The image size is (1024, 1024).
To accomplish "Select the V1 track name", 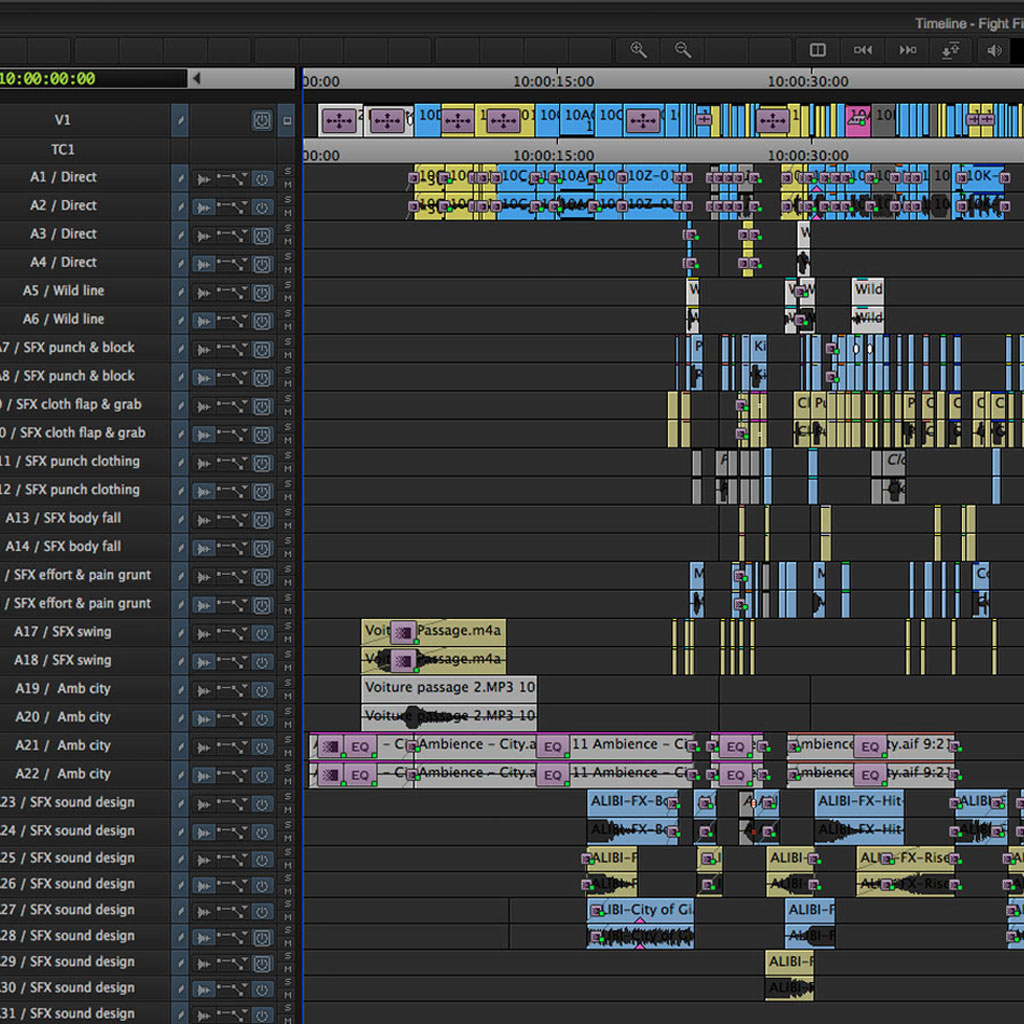I will tap(63, 120).
